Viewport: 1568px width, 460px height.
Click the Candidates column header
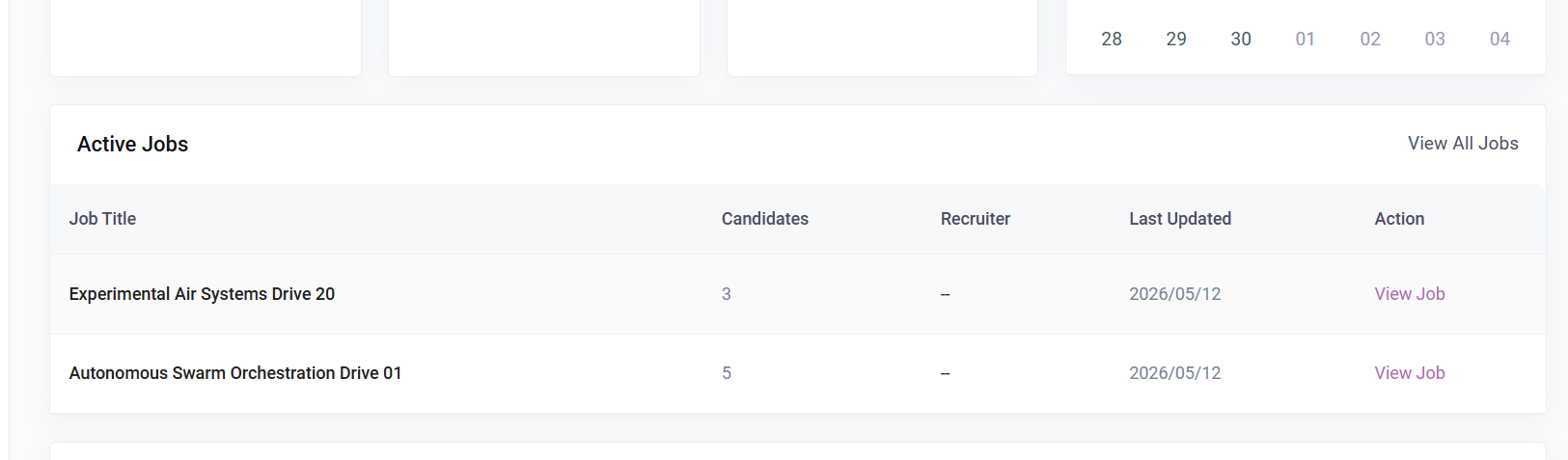click(765, 219)
